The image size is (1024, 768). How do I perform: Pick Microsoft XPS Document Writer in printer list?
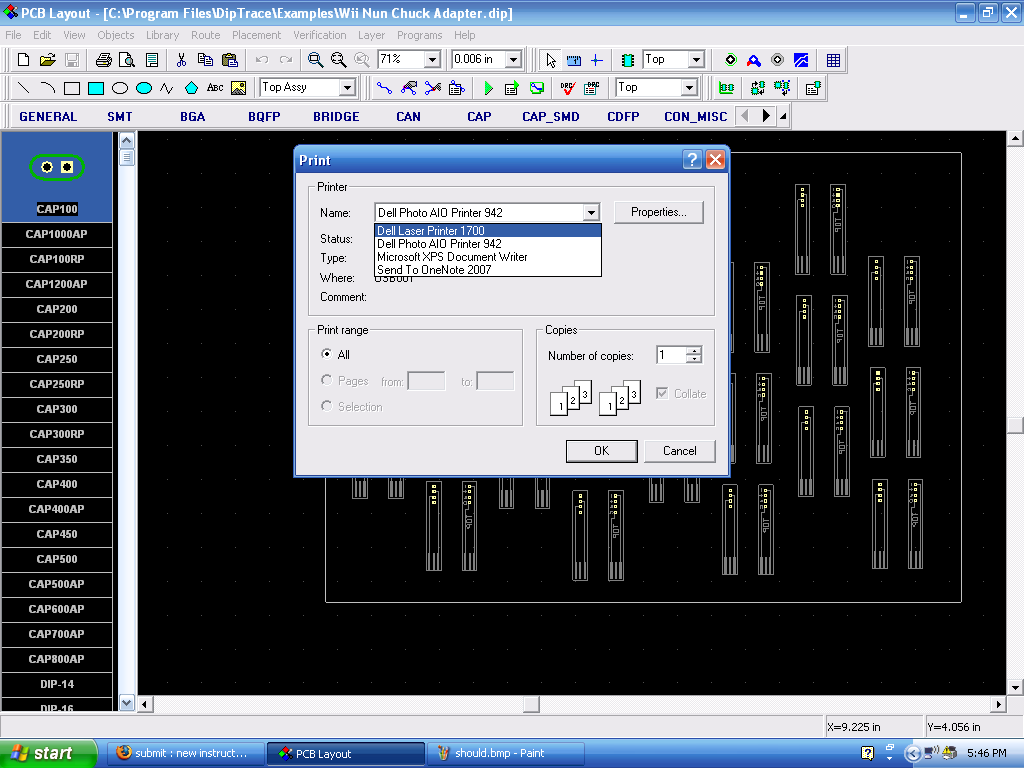(x=452, y=257)
